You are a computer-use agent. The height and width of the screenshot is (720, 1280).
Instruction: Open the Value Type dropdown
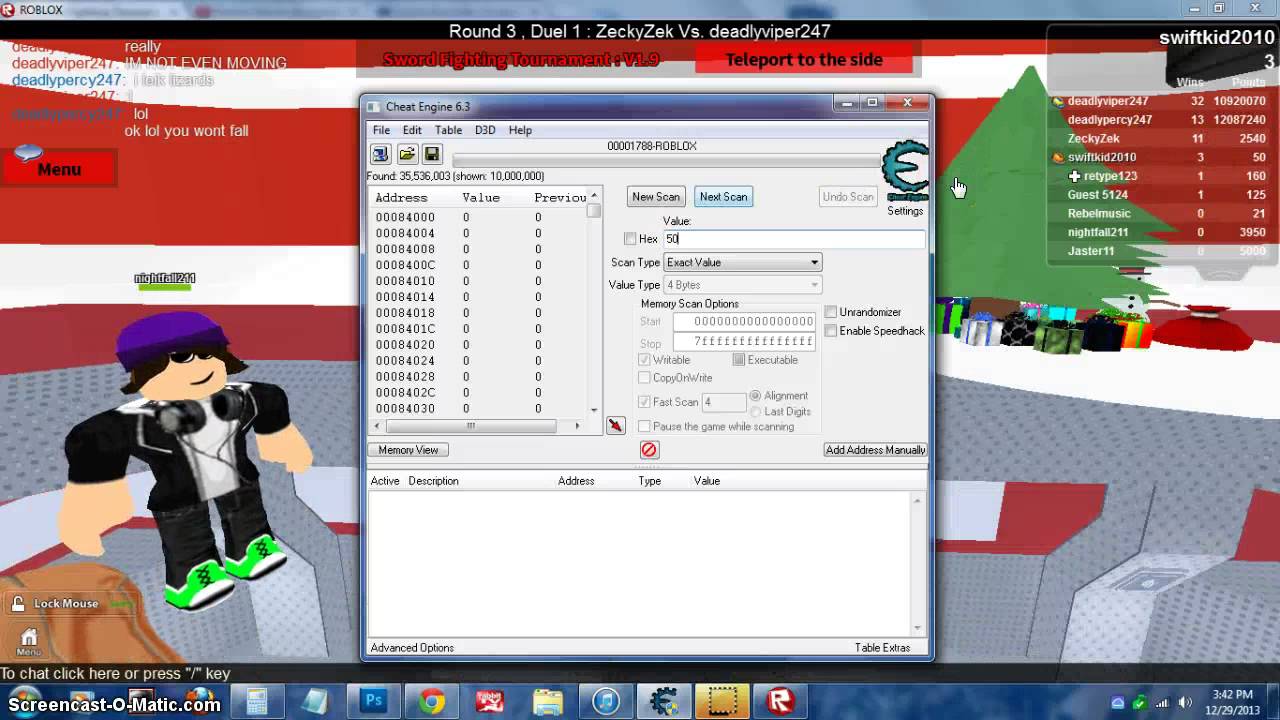click(x=743, y=285)
